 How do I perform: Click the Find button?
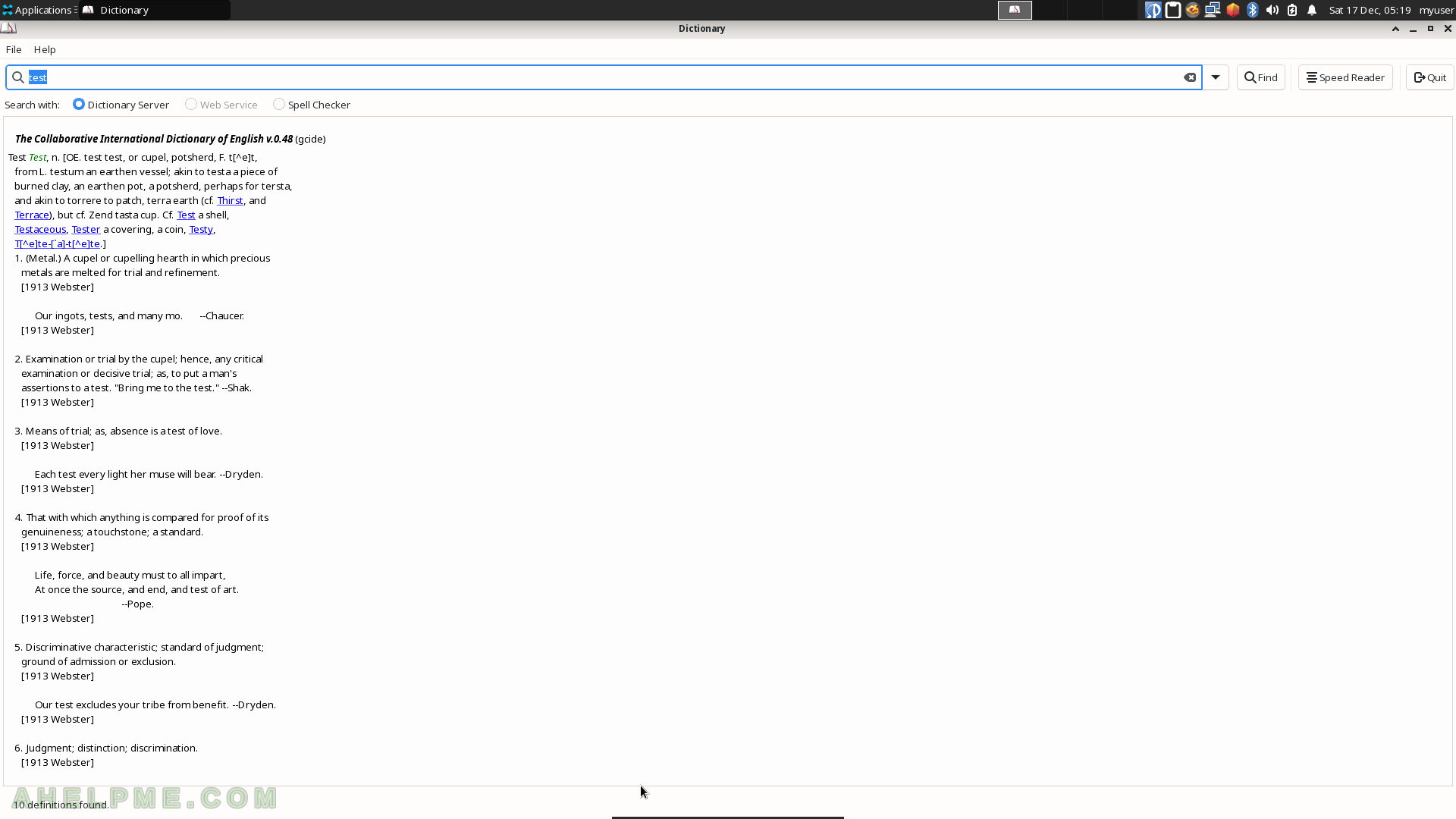click(1261, 77)
